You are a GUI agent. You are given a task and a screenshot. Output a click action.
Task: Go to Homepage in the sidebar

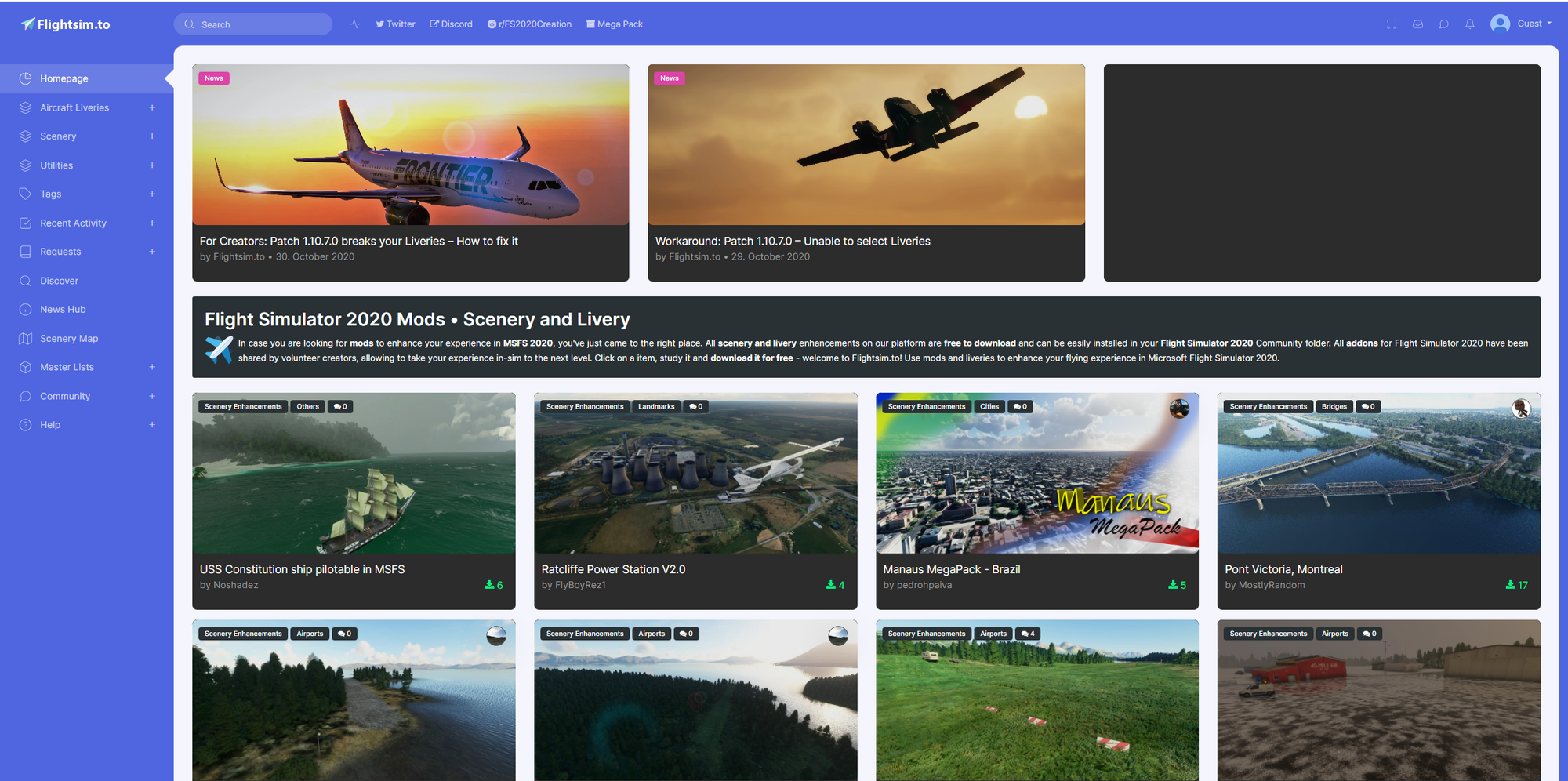86,78
